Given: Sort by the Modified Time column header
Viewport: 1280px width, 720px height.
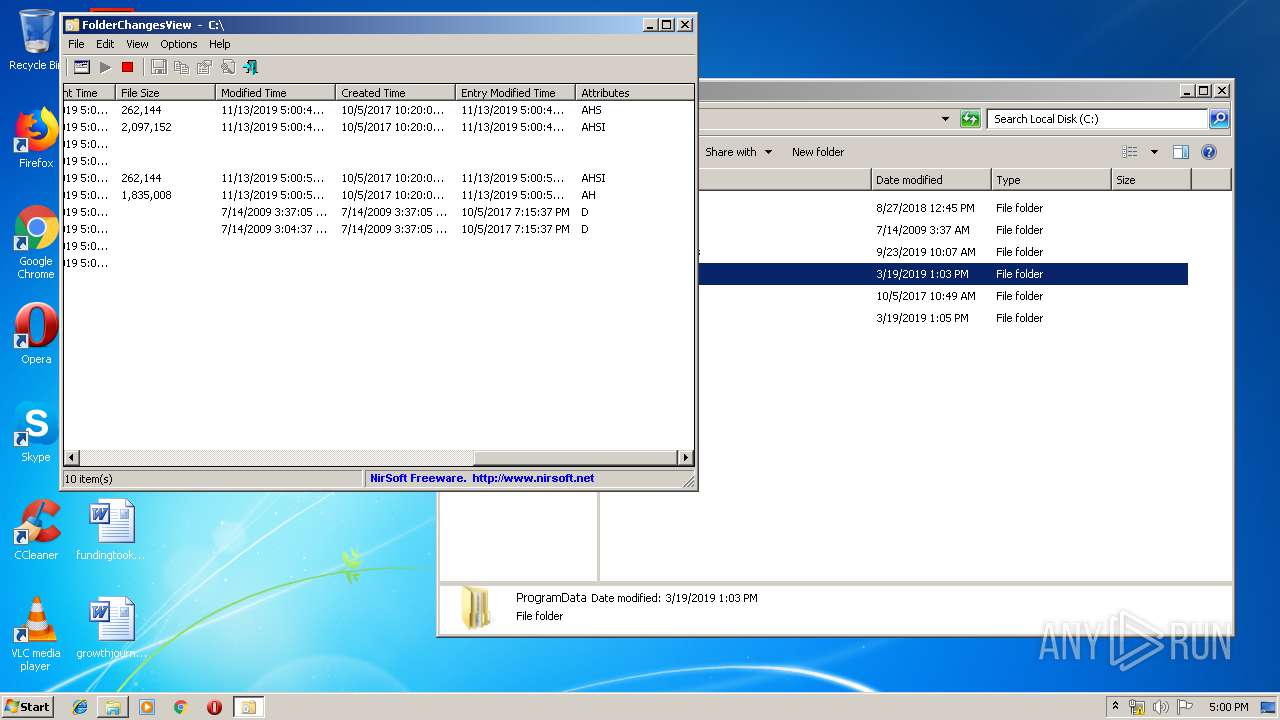Looking at the screenshot, I should tap(275, 93).
